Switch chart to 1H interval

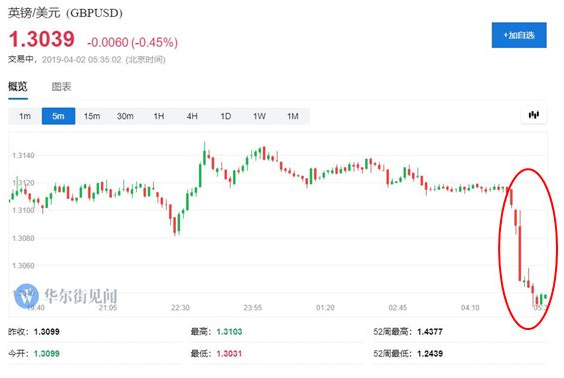coord(159,116)
